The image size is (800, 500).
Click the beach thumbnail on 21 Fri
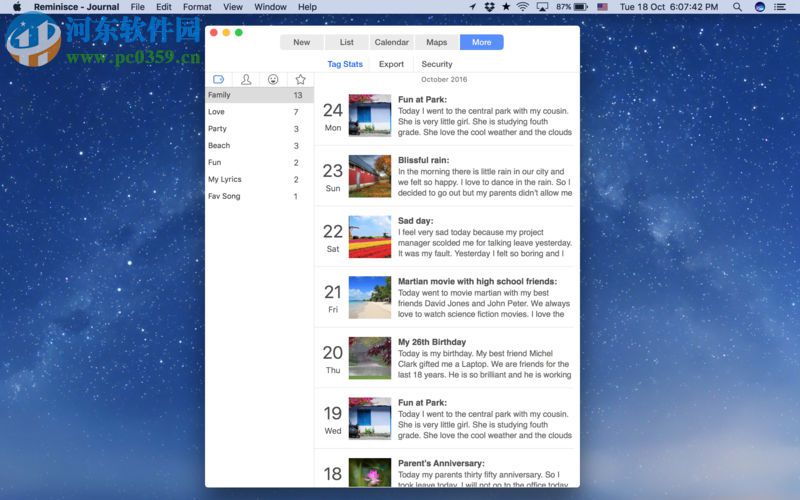point(370,297)
